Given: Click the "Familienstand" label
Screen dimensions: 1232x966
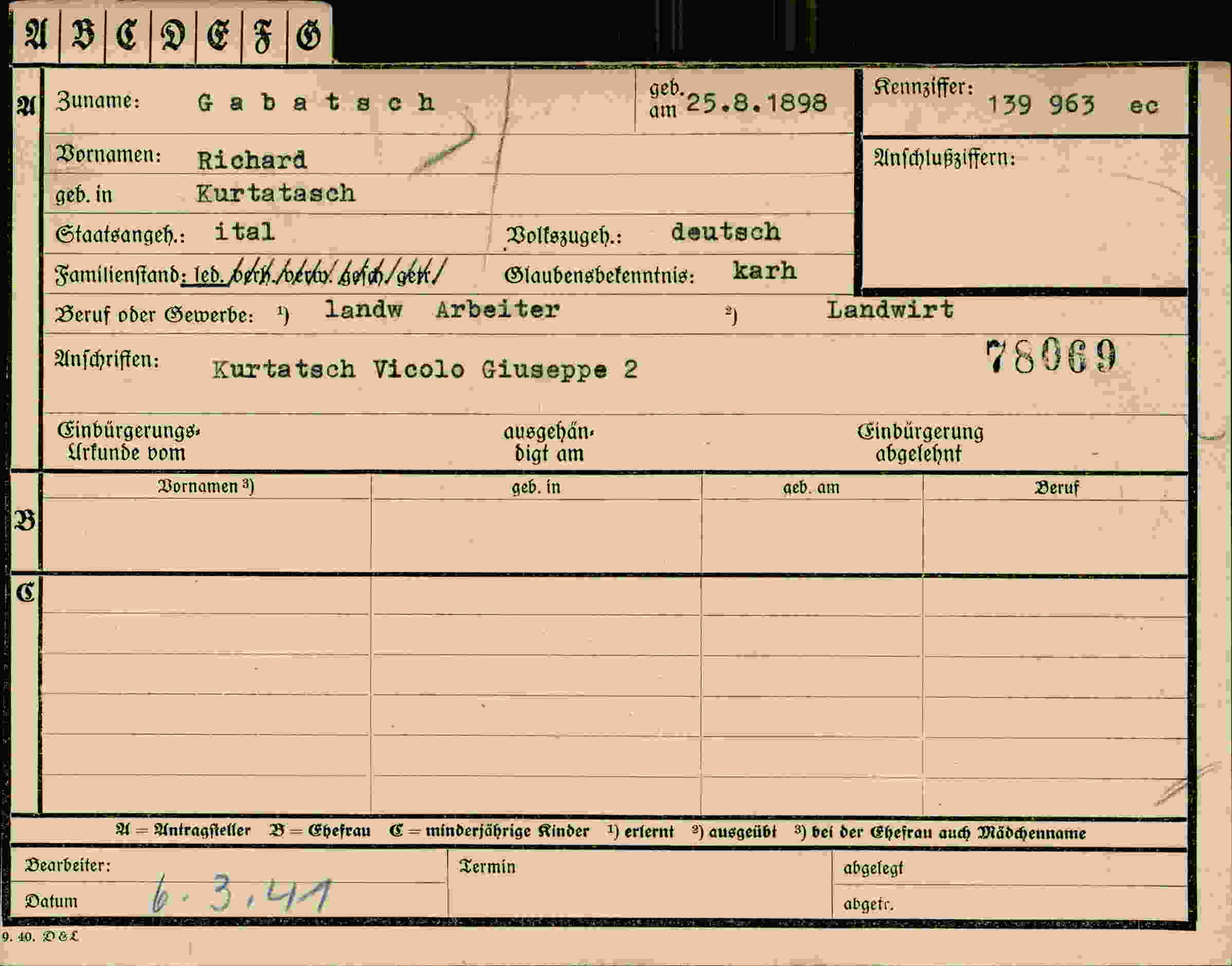Looking at the screenshot, I should pyautogui.click(x=117, y=275).
